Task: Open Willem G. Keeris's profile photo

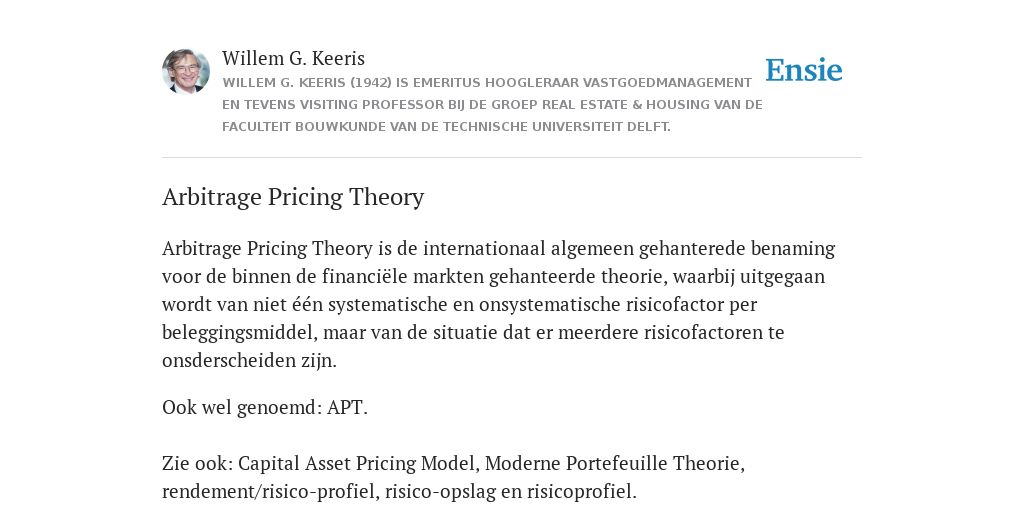Action: (x=186, y=71)
